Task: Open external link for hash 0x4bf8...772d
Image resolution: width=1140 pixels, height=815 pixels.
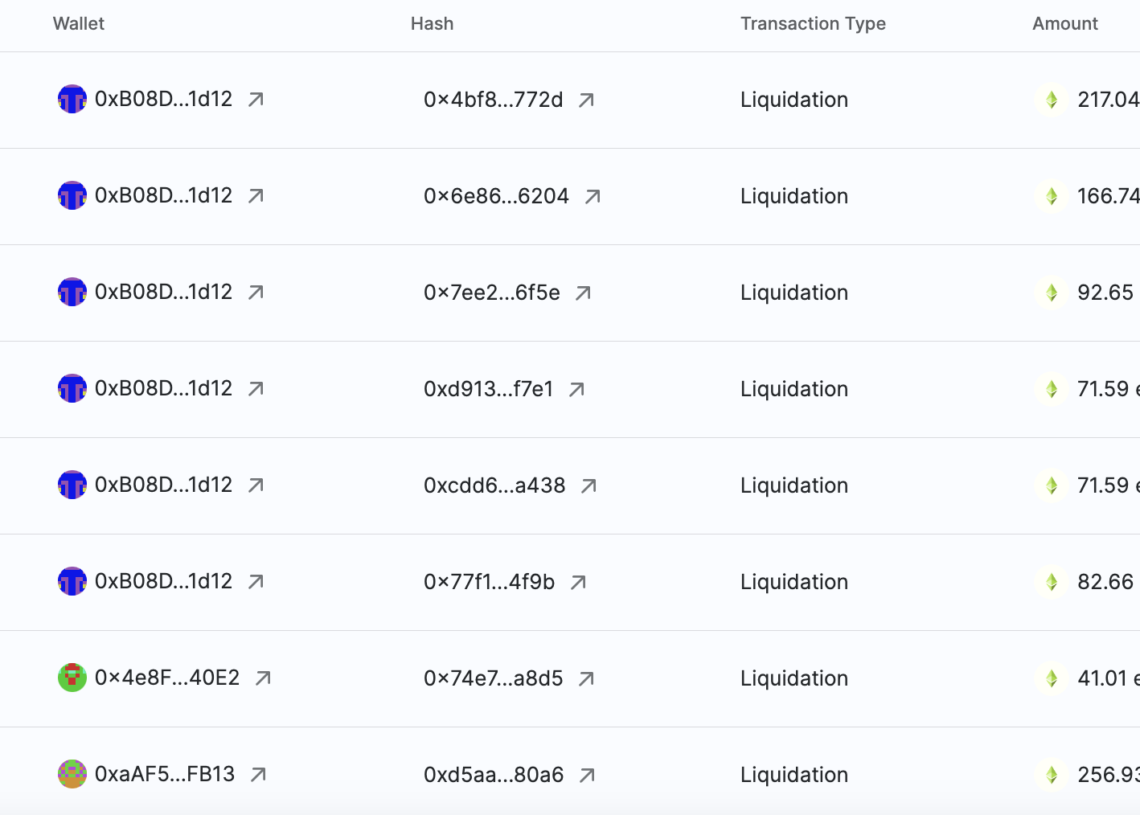Action: [x=587, y=100]
